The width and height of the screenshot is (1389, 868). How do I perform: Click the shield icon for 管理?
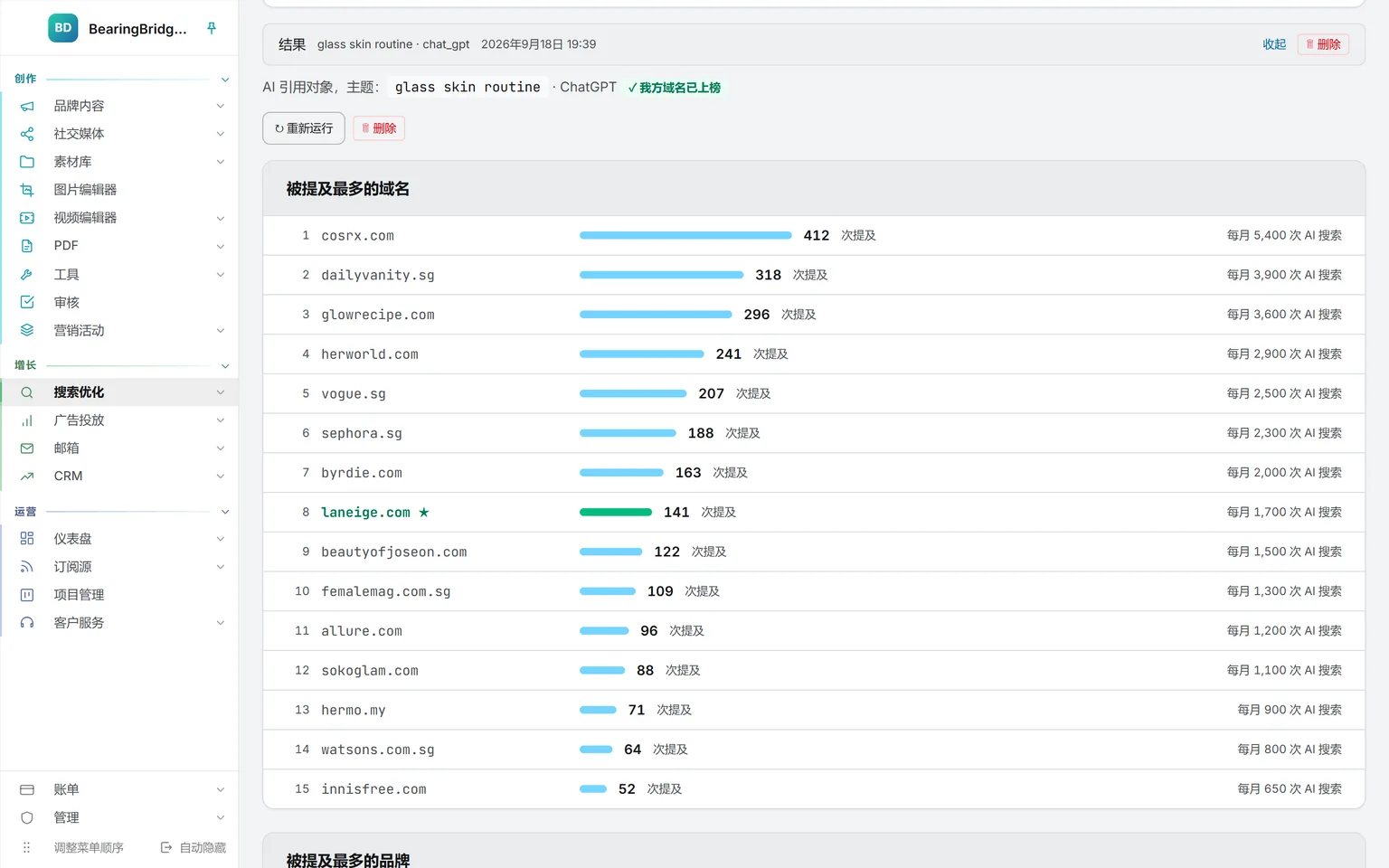click(x=27, y=817)
